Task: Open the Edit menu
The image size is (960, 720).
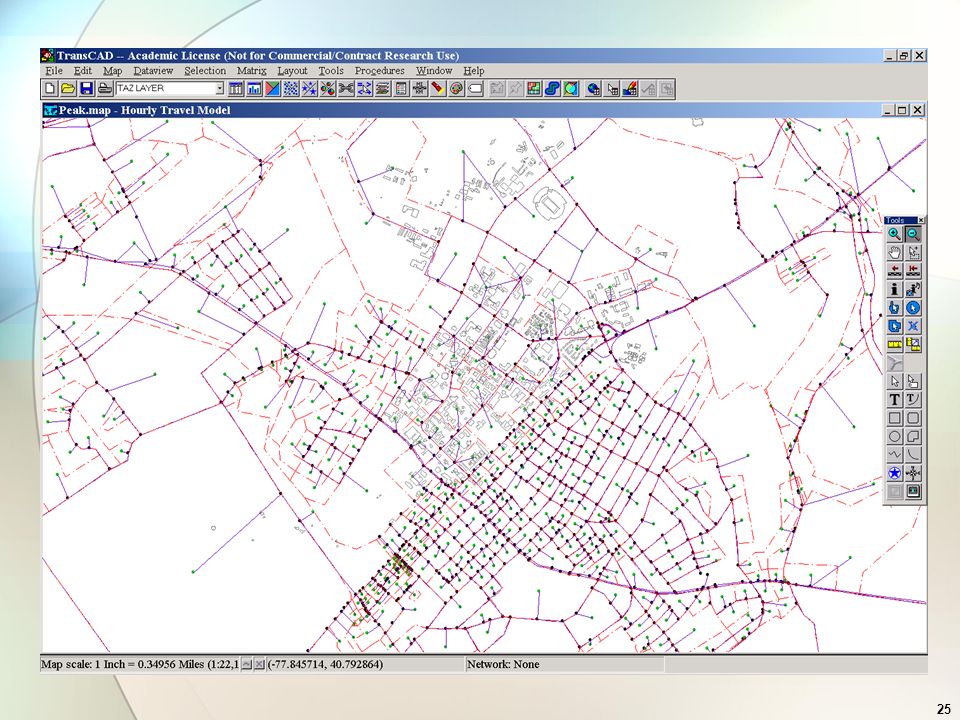Action: click(x=83, y=71)
